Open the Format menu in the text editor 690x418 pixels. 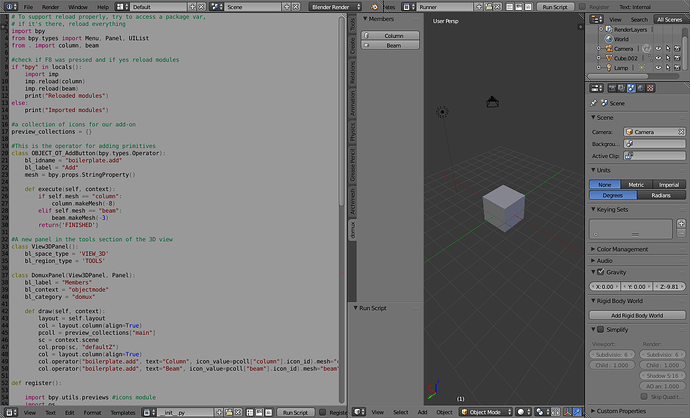click(92, 413)
